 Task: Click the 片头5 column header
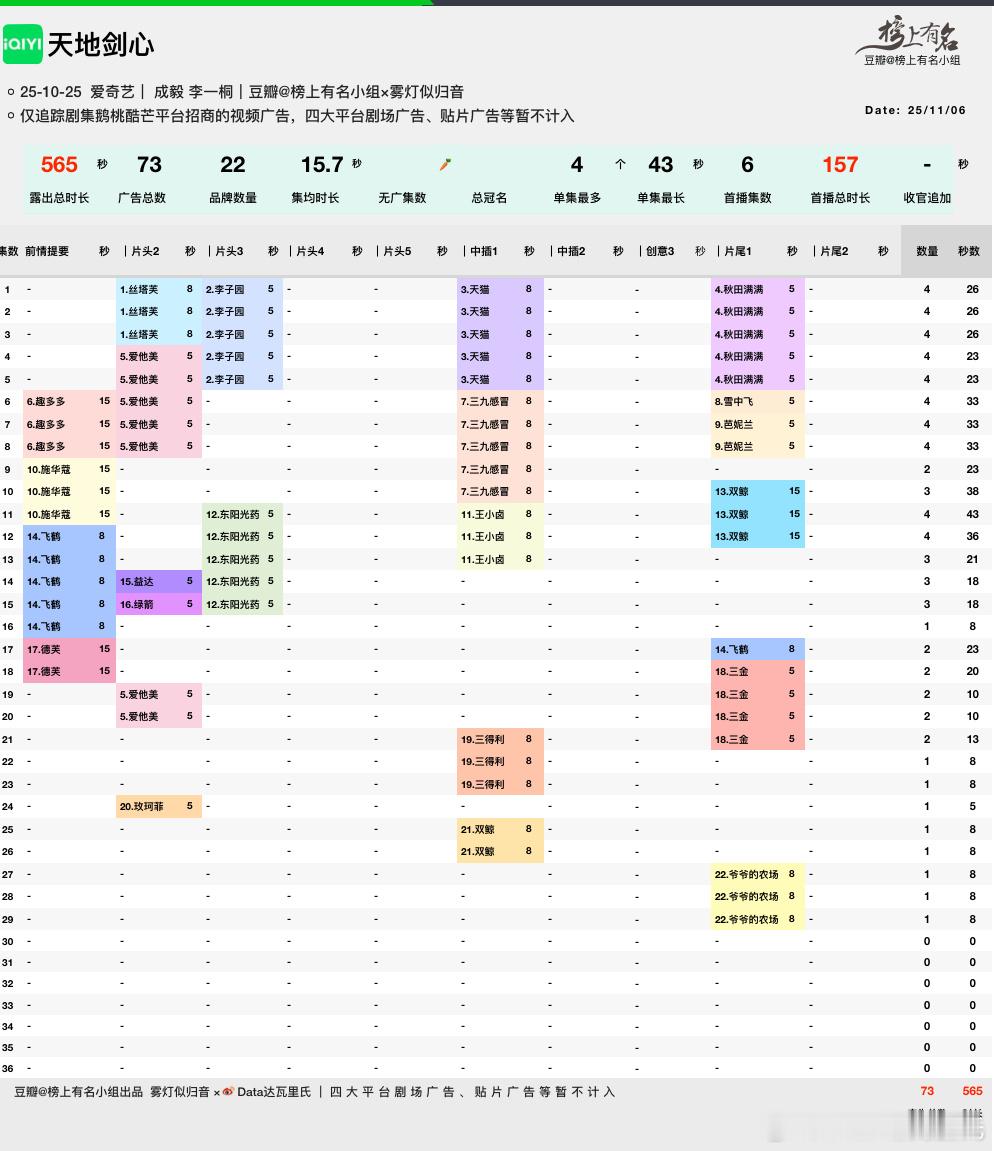397,251
